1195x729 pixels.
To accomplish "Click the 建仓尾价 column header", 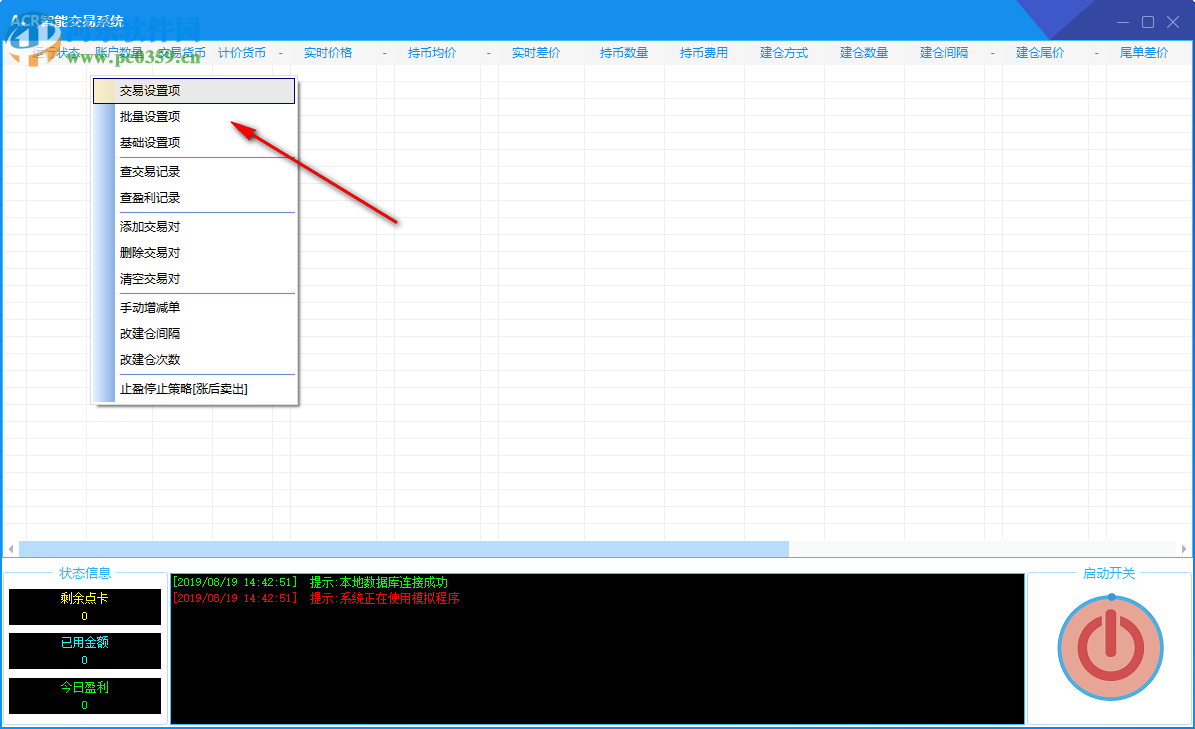I will click(x=1040, y=53).
